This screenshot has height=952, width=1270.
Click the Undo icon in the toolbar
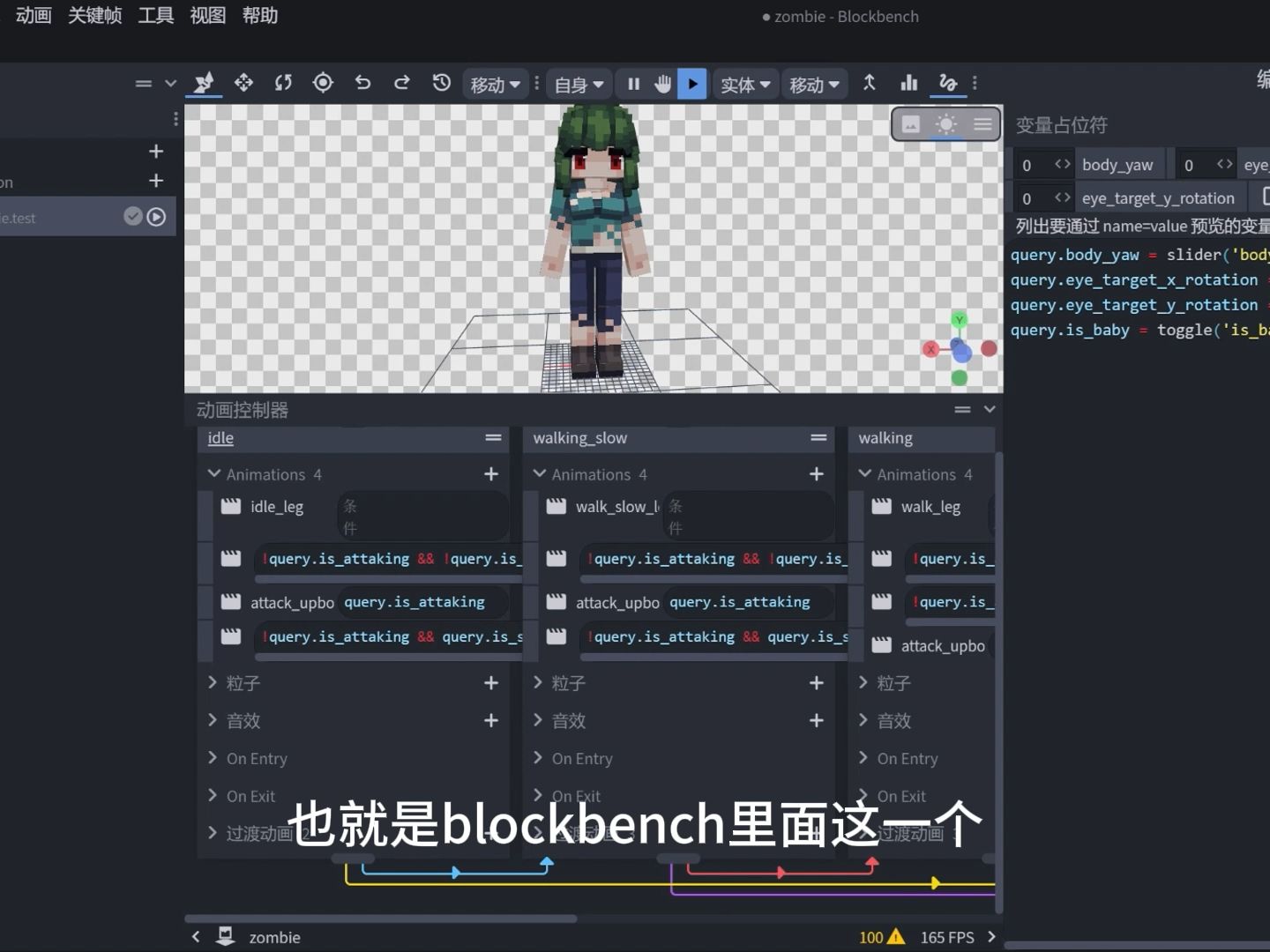pyautogui.click(x=362, y=82)
